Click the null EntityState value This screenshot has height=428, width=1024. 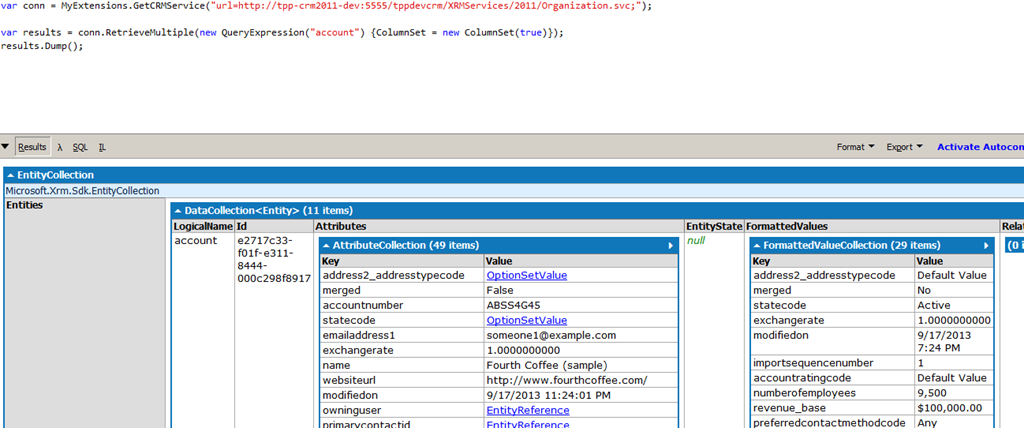click(x=696, y=240)
